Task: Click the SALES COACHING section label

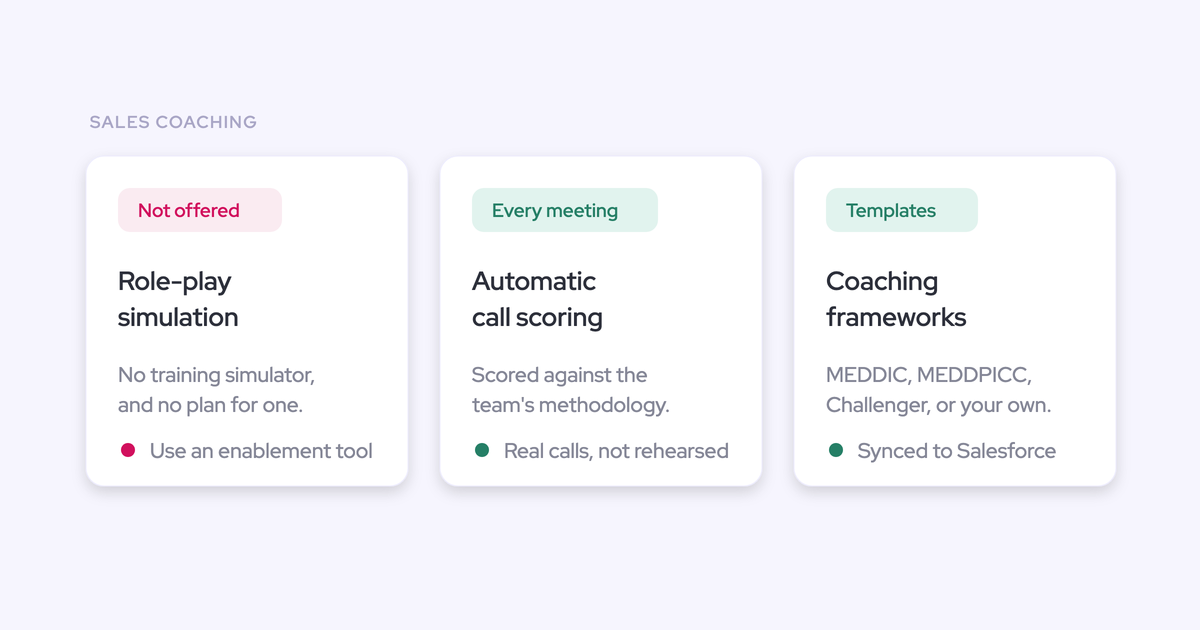Action: coord(173,122)
